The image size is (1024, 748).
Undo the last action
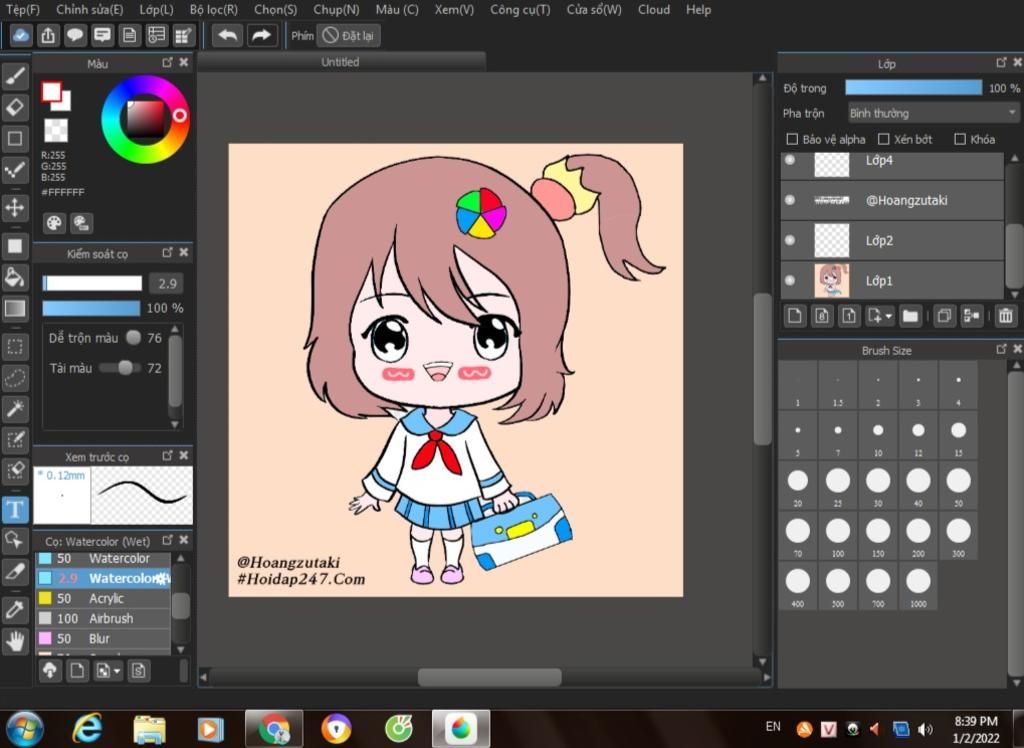coord(227,35)
